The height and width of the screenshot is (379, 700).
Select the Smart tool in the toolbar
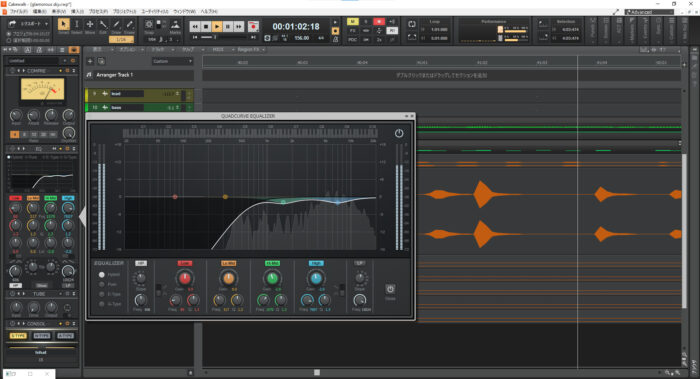(x=63, y=24)
